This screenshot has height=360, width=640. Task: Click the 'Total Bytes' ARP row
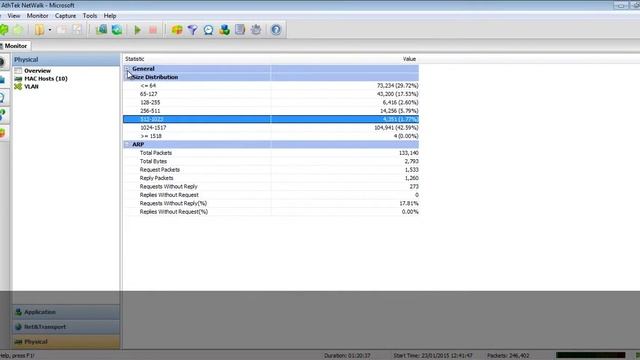pos(271,161)
